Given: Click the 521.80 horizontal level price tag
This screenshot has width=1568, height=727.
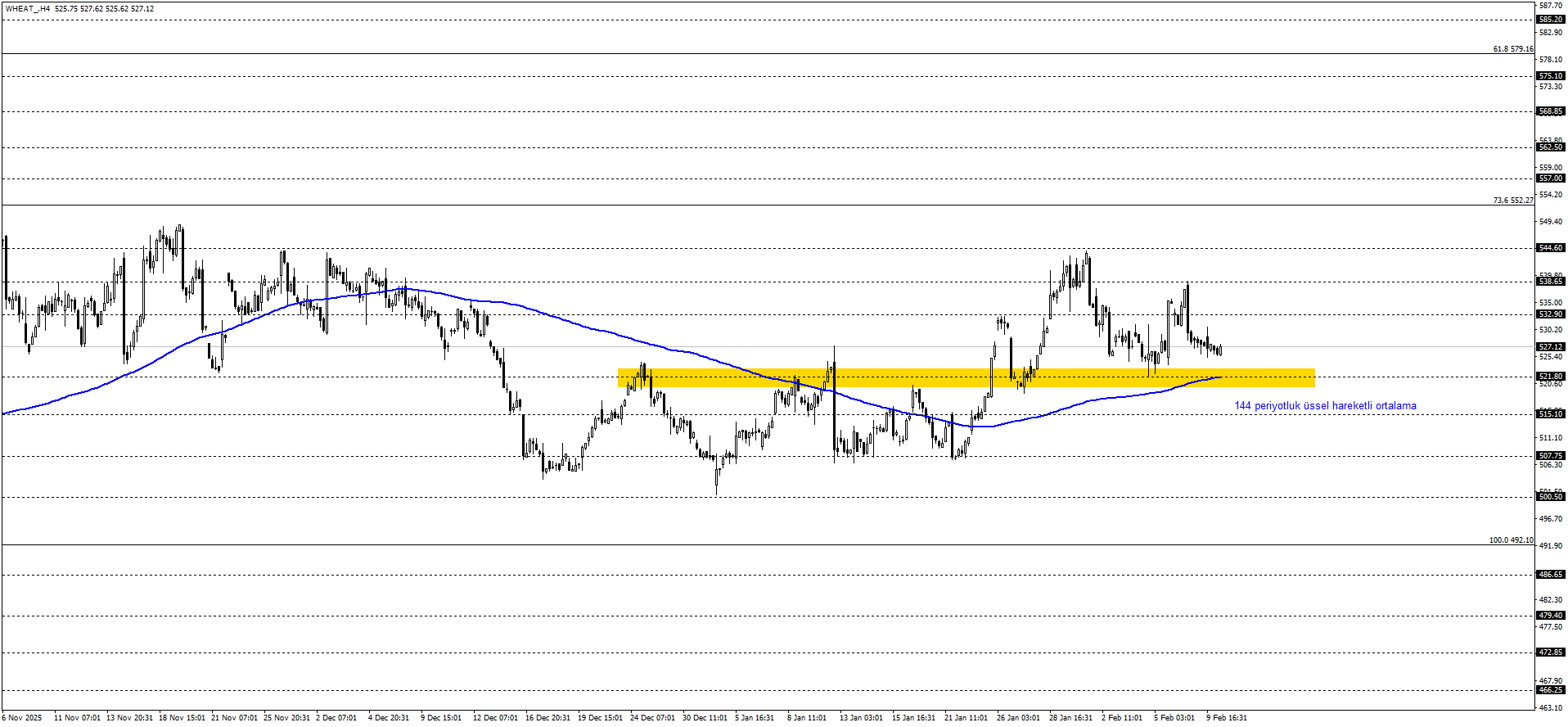Looking at the screenshot, I should (1551, 377).
